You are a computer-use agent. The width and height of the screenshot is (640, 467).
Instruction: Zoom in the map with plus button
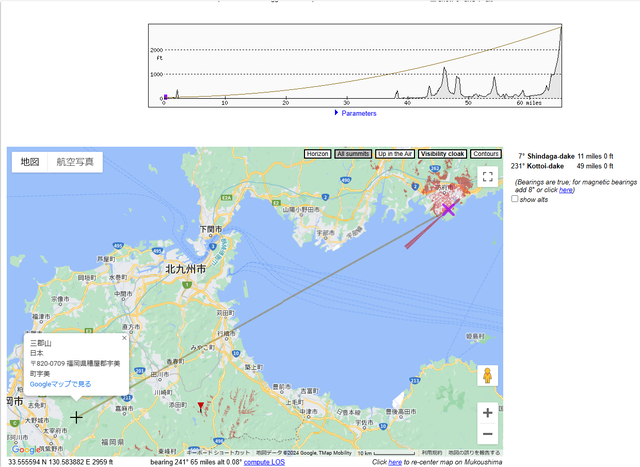click(x=487, y=413)
